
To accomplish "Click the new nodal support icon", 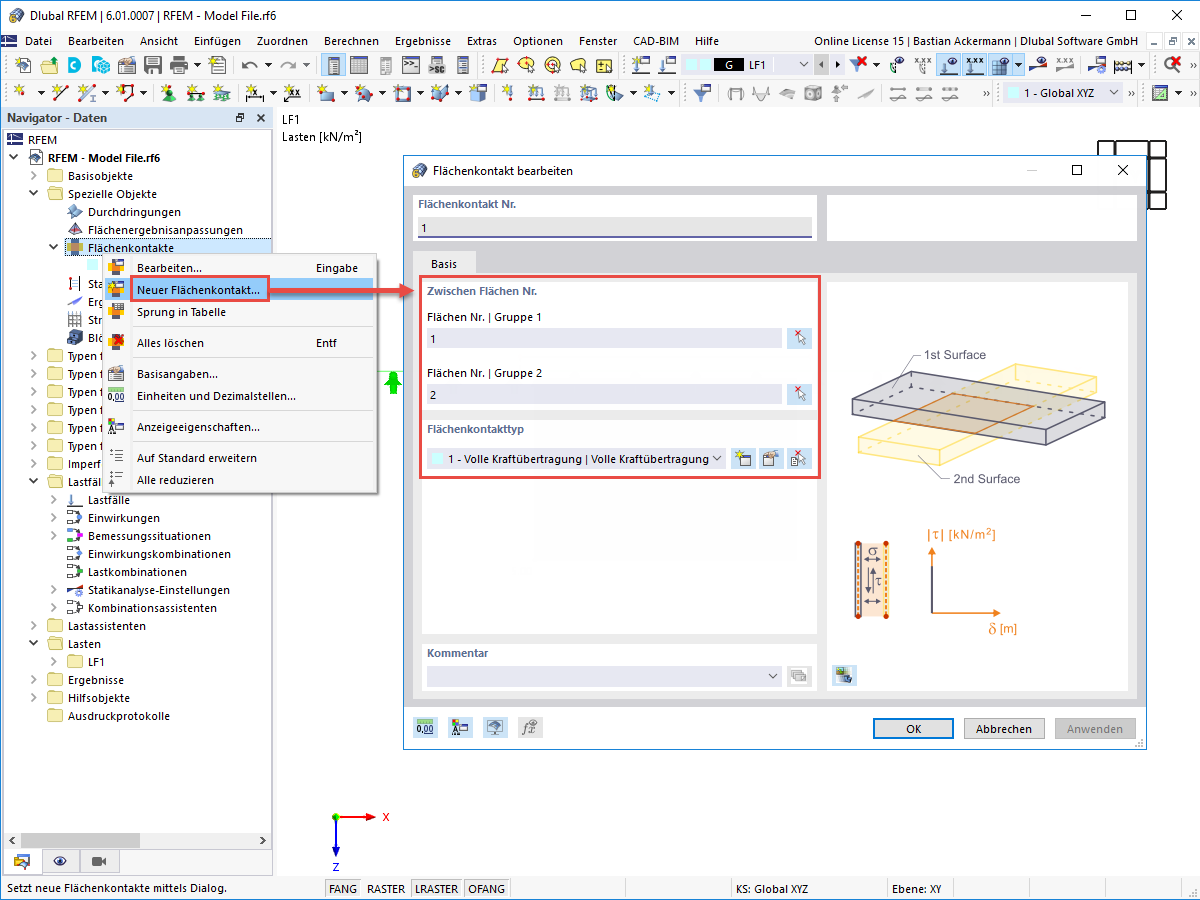I will pyautogui.click(x=168, y=93).
